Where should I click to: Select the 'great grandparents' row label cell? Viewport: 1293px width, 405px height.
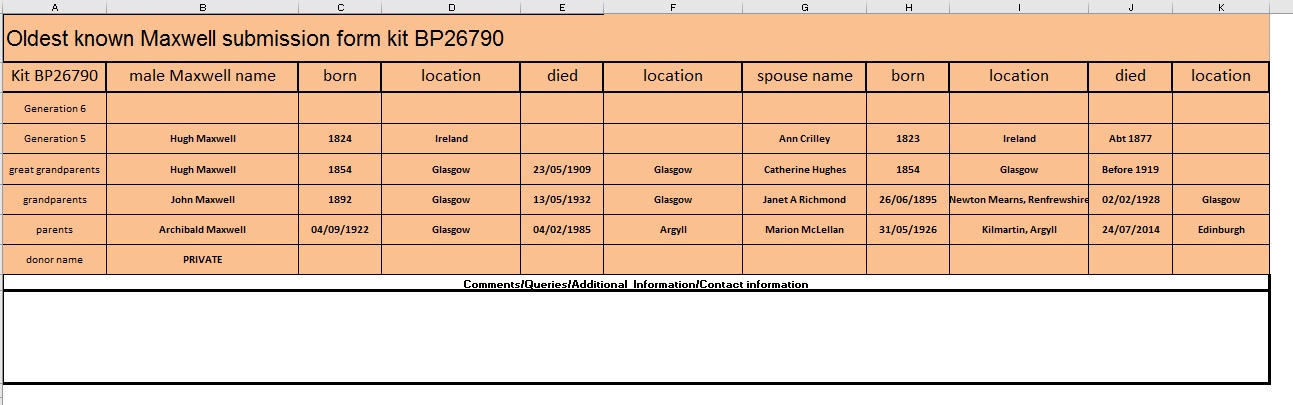click(x=55, y=170)
